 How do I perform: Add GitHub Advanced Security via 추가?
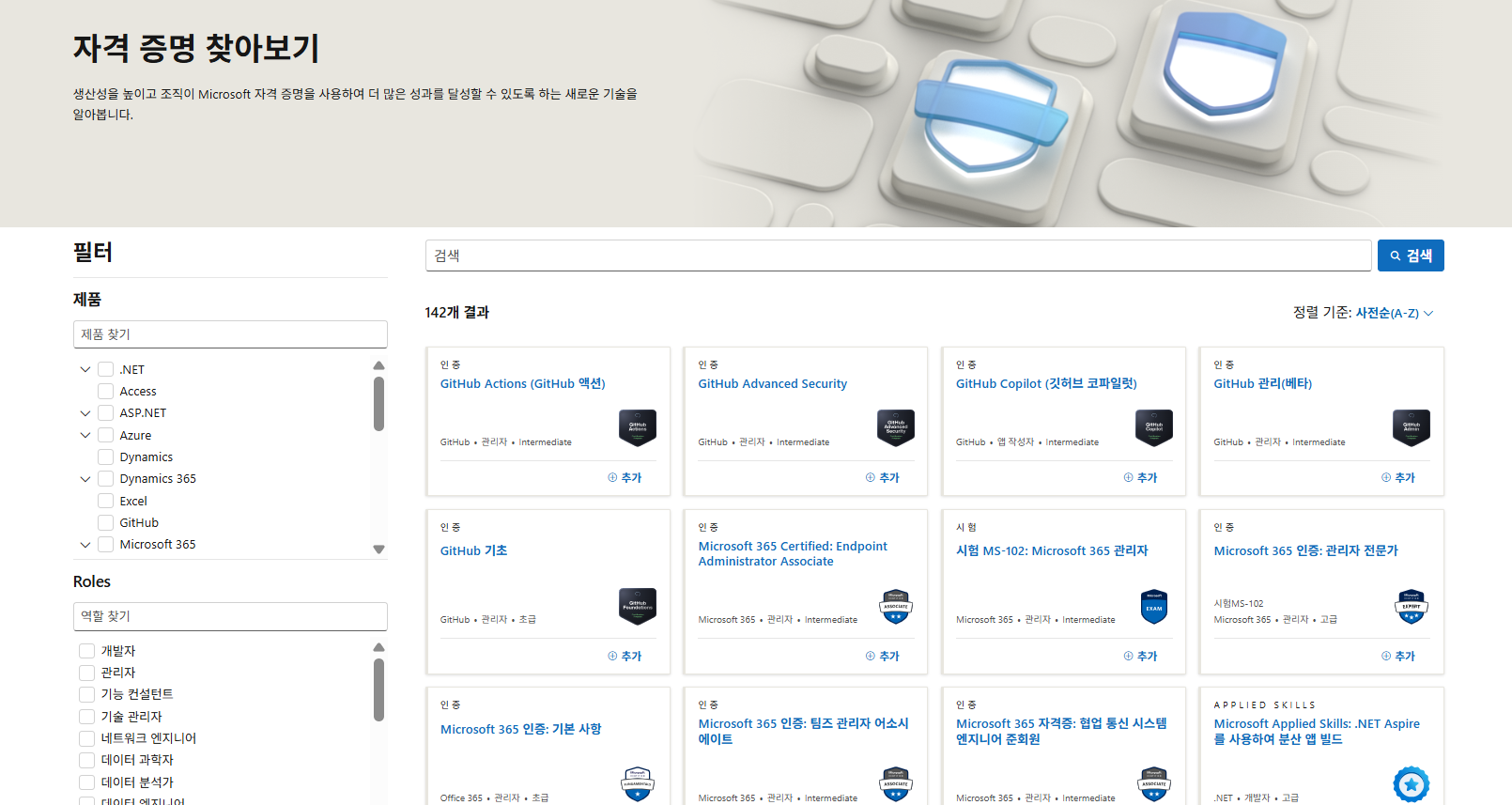[883, 477]
